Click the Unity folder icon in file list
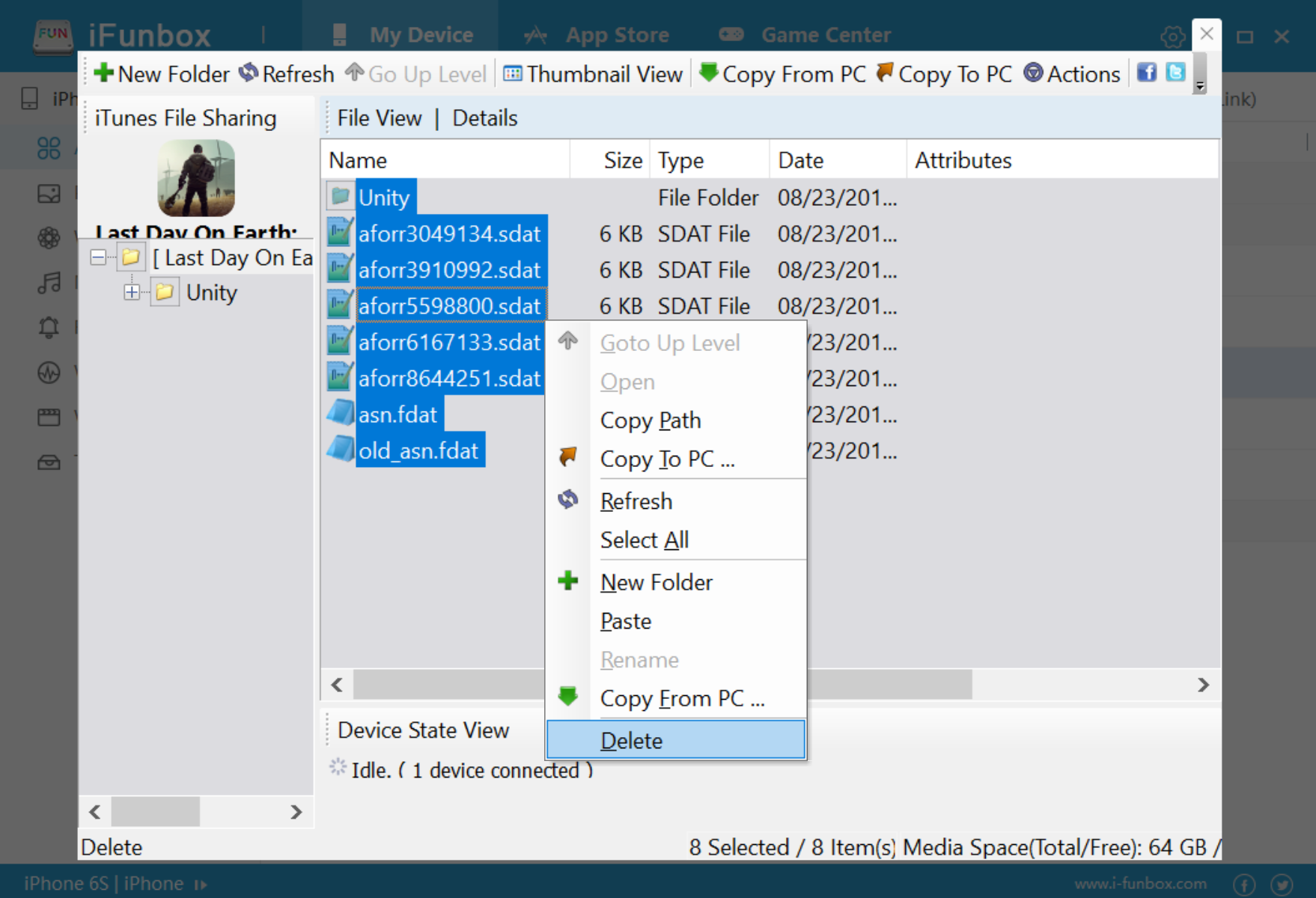Viewport: 1316px width, 898px height. click(x=341, y=197)
